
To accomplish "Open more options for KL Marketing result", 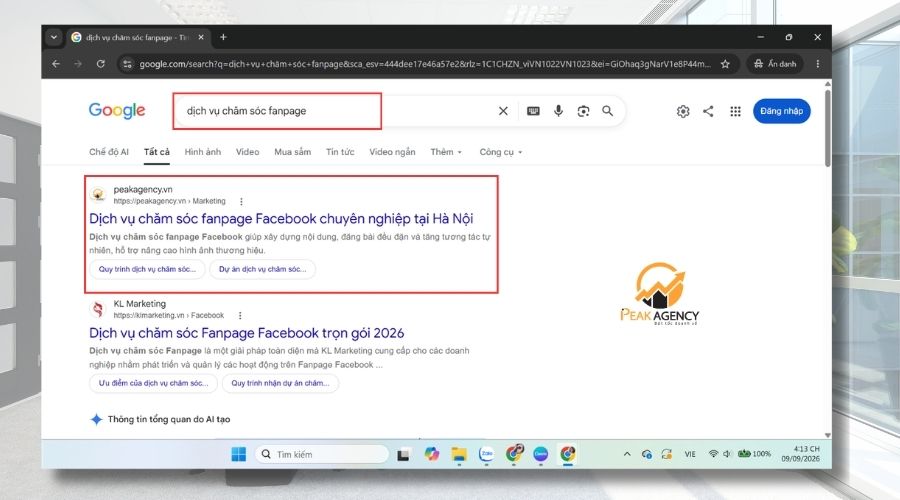I will tap(240, 316).
